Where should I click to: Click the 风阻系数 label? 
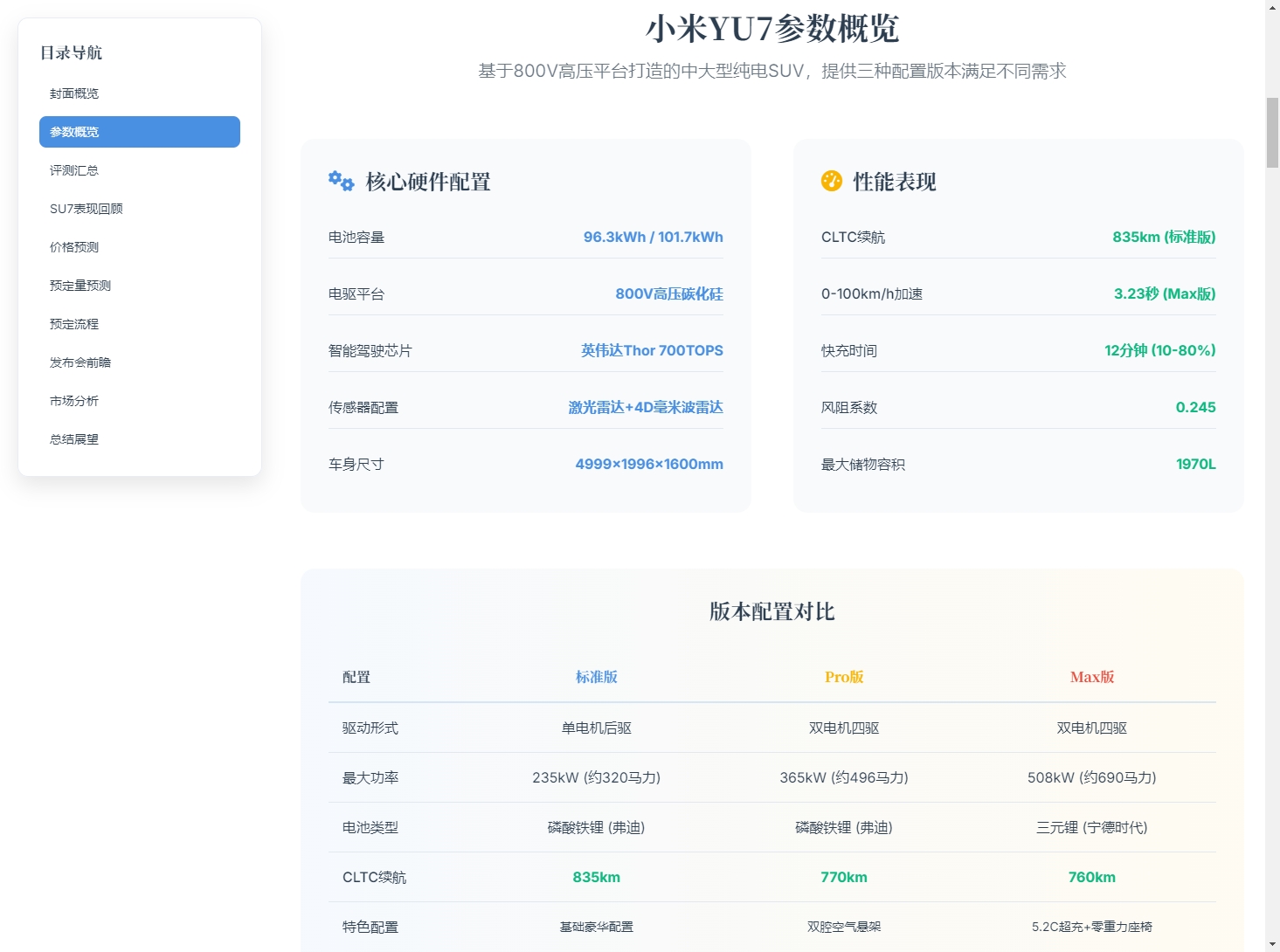tap(849, 407)
